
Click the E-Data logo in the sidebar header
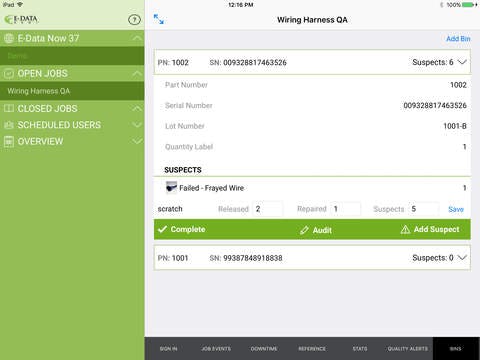pos(22,19)
